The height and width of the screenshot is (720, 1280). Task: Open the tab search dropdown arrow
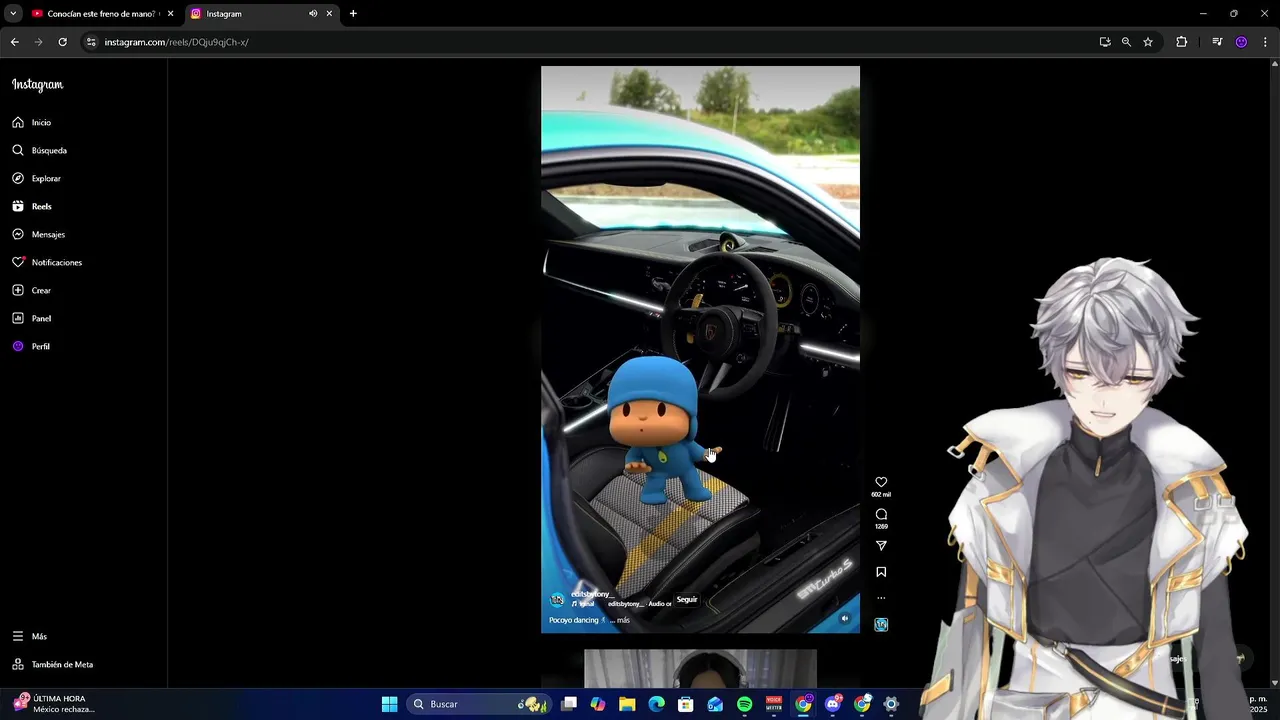point(13,14)
